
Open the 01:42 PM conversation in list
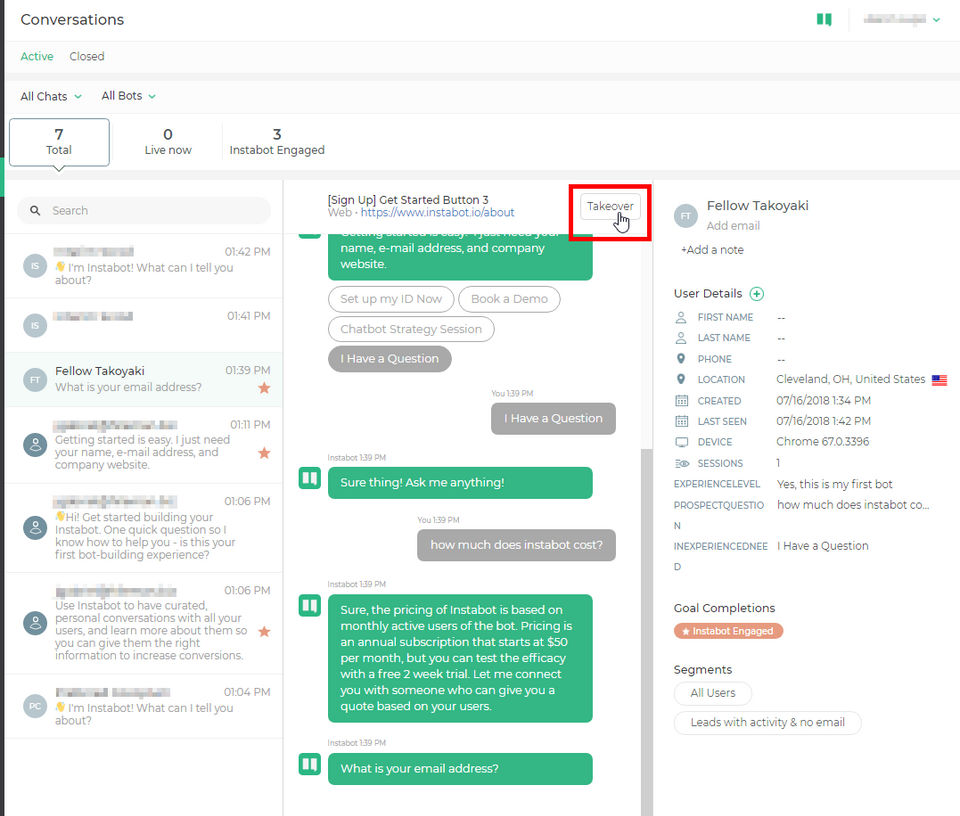click(x=144, y=266)
